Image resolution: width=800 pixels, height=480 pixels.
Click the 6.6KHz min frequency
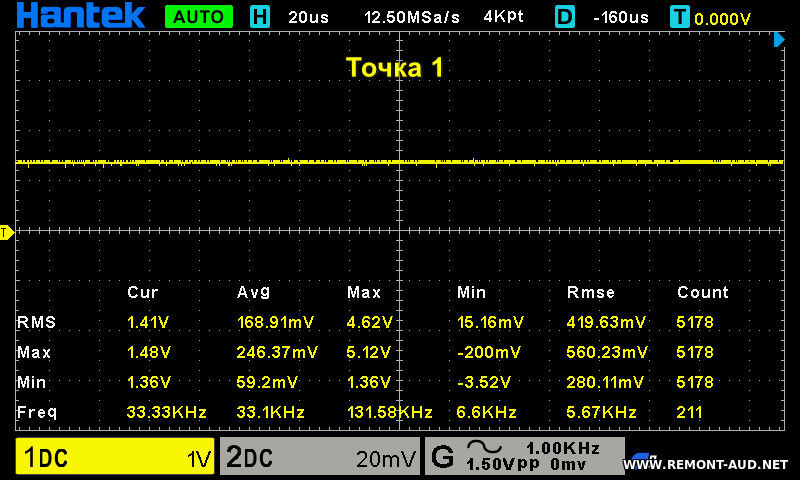point(486,412)
